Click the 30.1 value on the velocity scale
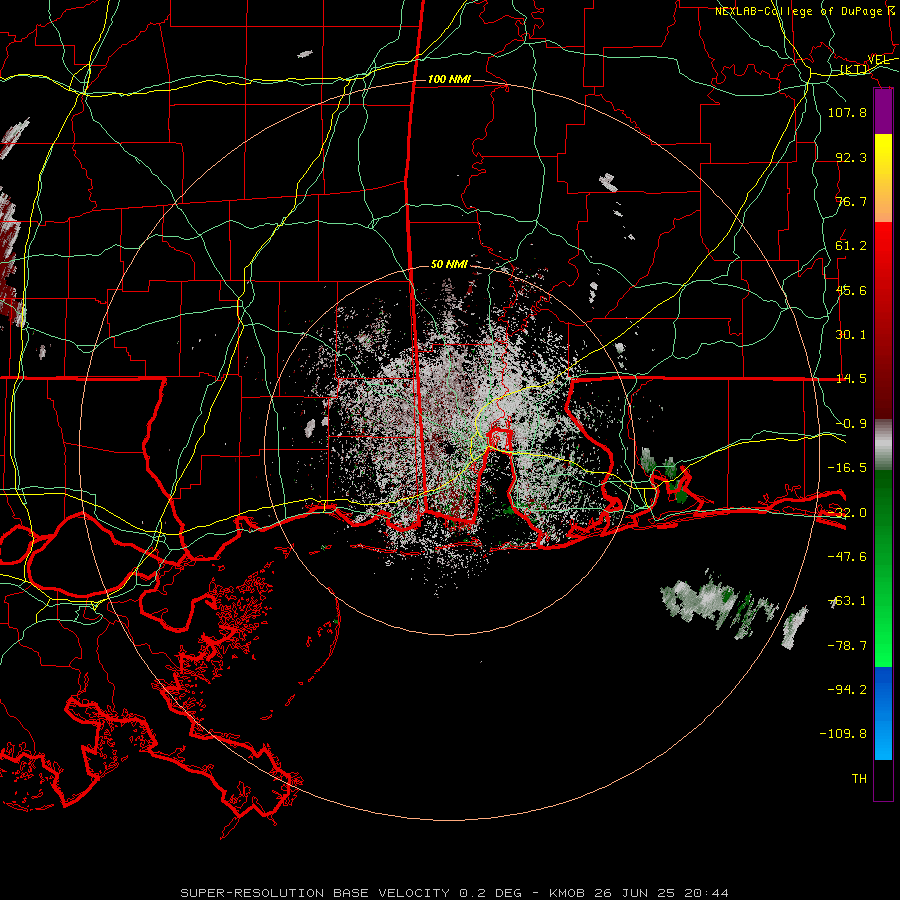900x900 pixels. (x=851, y=335)
